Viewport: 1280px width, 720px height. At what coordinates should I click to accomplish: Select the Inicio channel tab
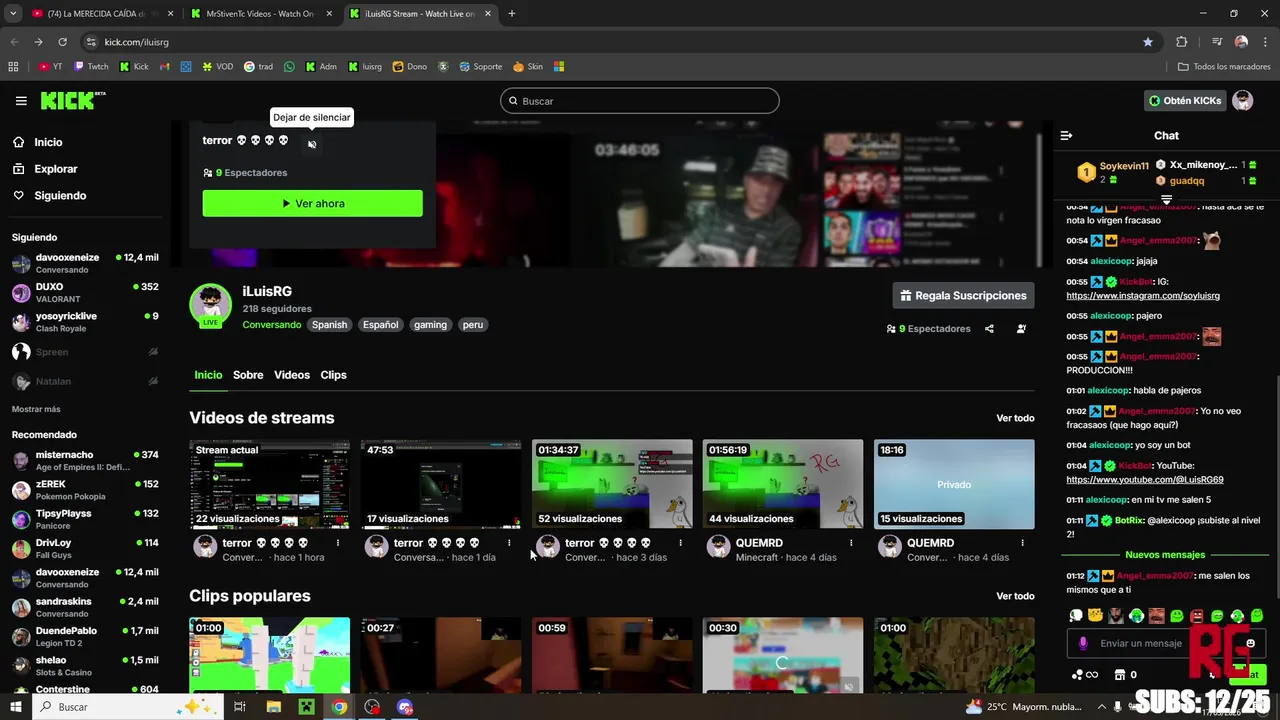pos(208,375)
